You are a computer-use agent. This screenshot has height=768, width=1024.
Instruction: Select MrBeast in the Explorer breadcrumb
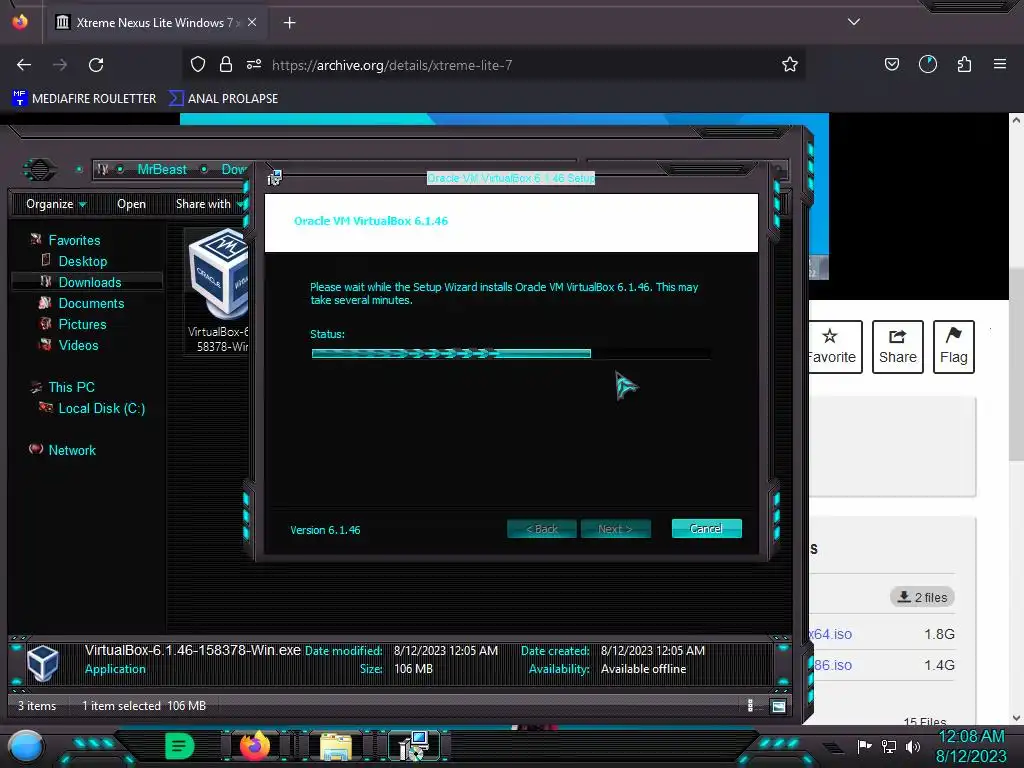pyautogui.click(x=162, y=169)
